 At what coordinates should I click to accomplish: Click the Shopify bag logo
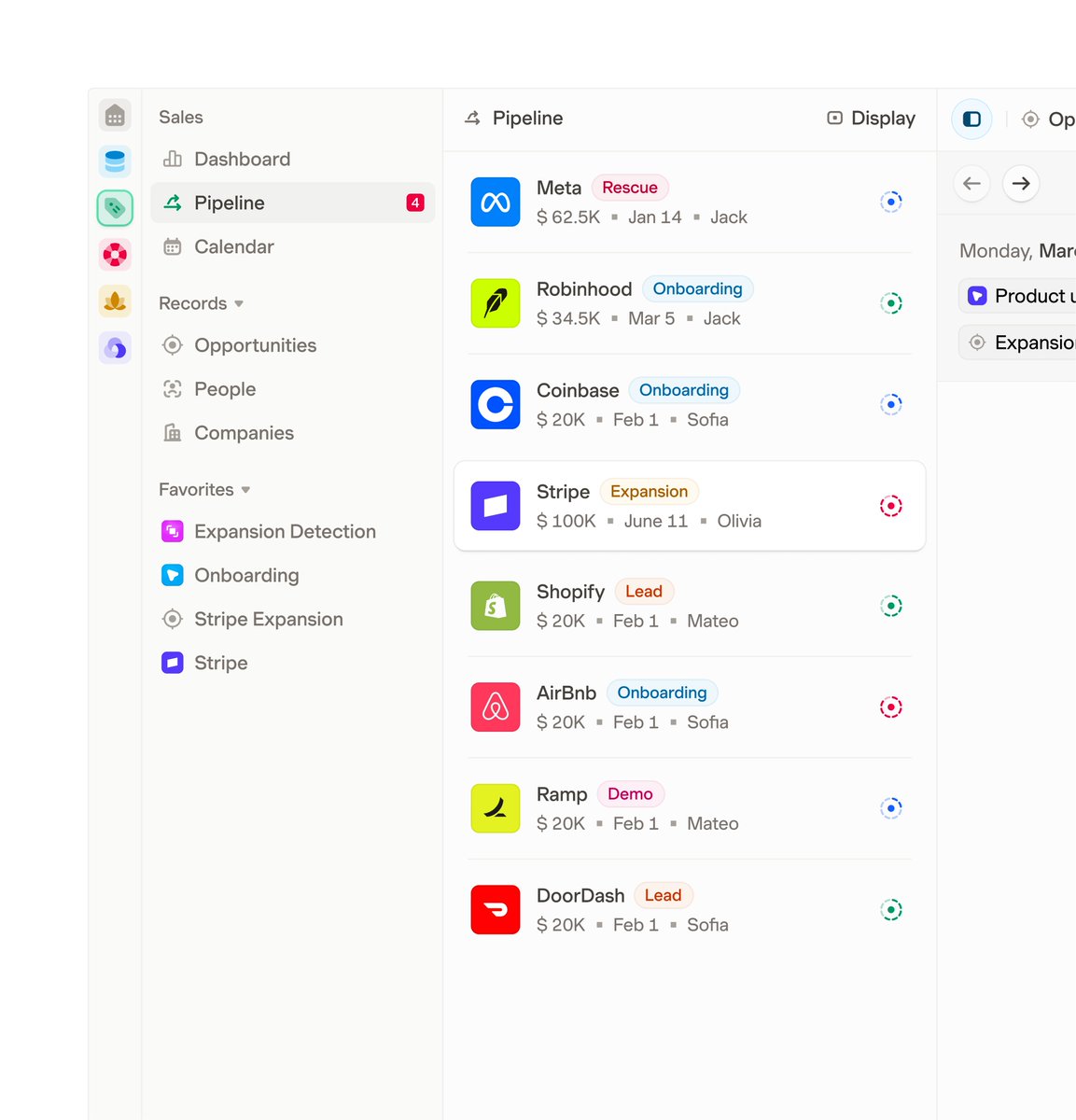(496, 606)
